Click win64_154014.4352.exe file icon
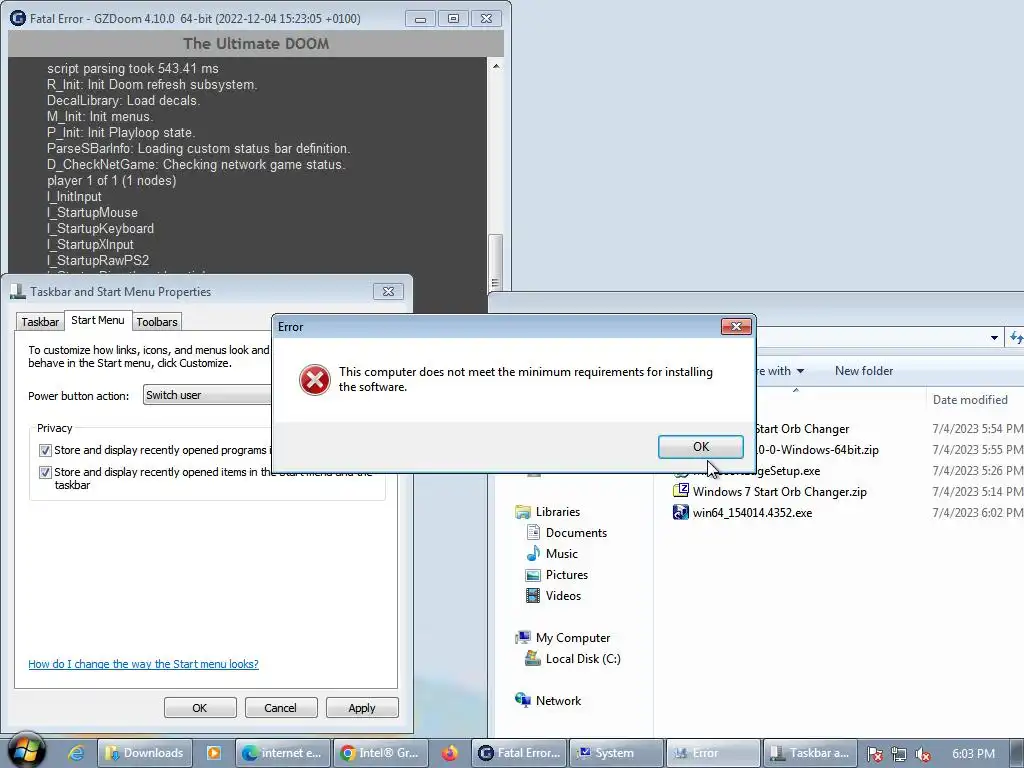 pos(680,512)
